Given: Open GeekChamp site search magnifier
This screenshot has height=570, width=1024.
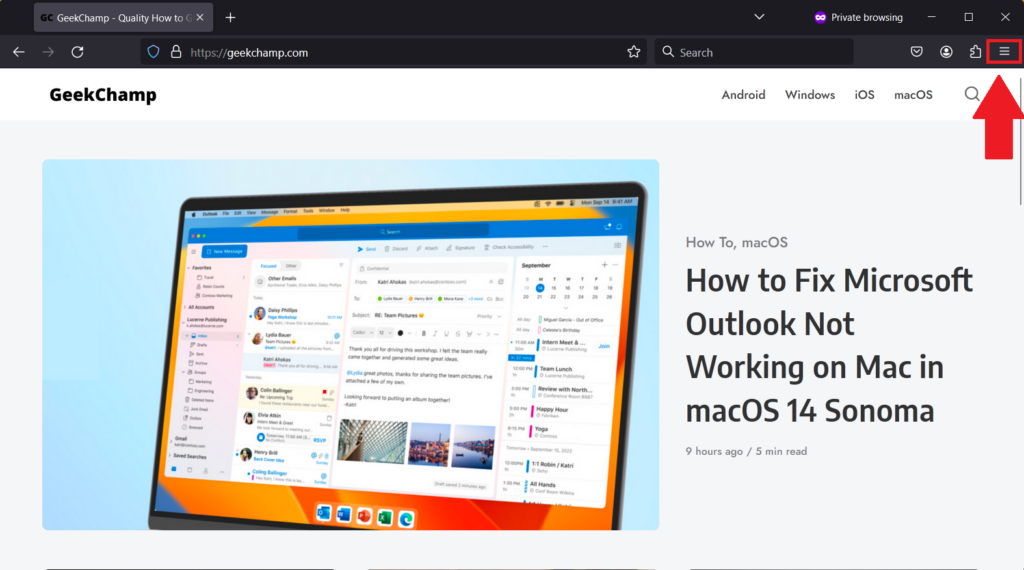Looking at the screenshot, I should pyautogui.click(x=972, y=94).
